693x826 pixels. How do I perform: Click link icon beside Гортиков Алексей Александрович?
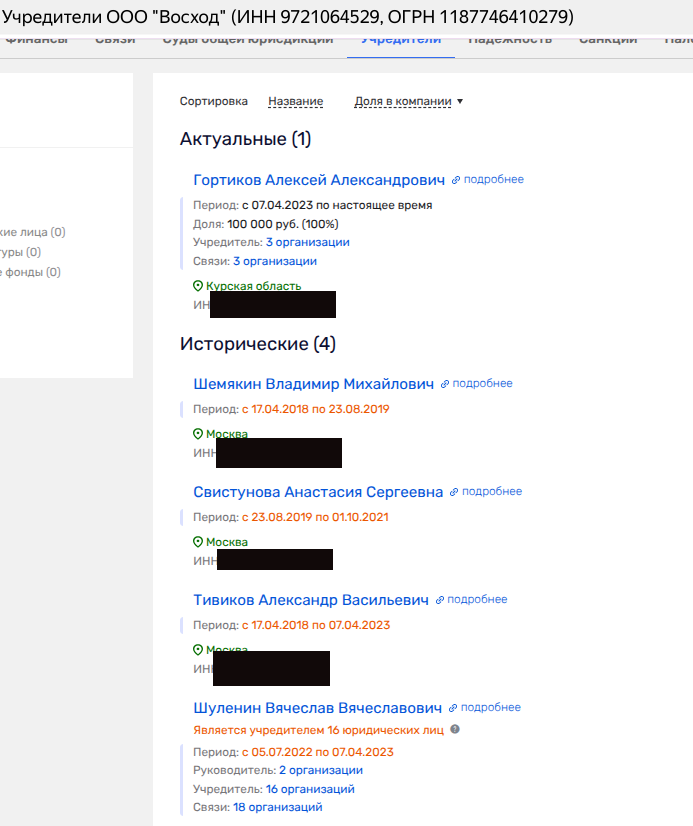(x=456, y=180)
